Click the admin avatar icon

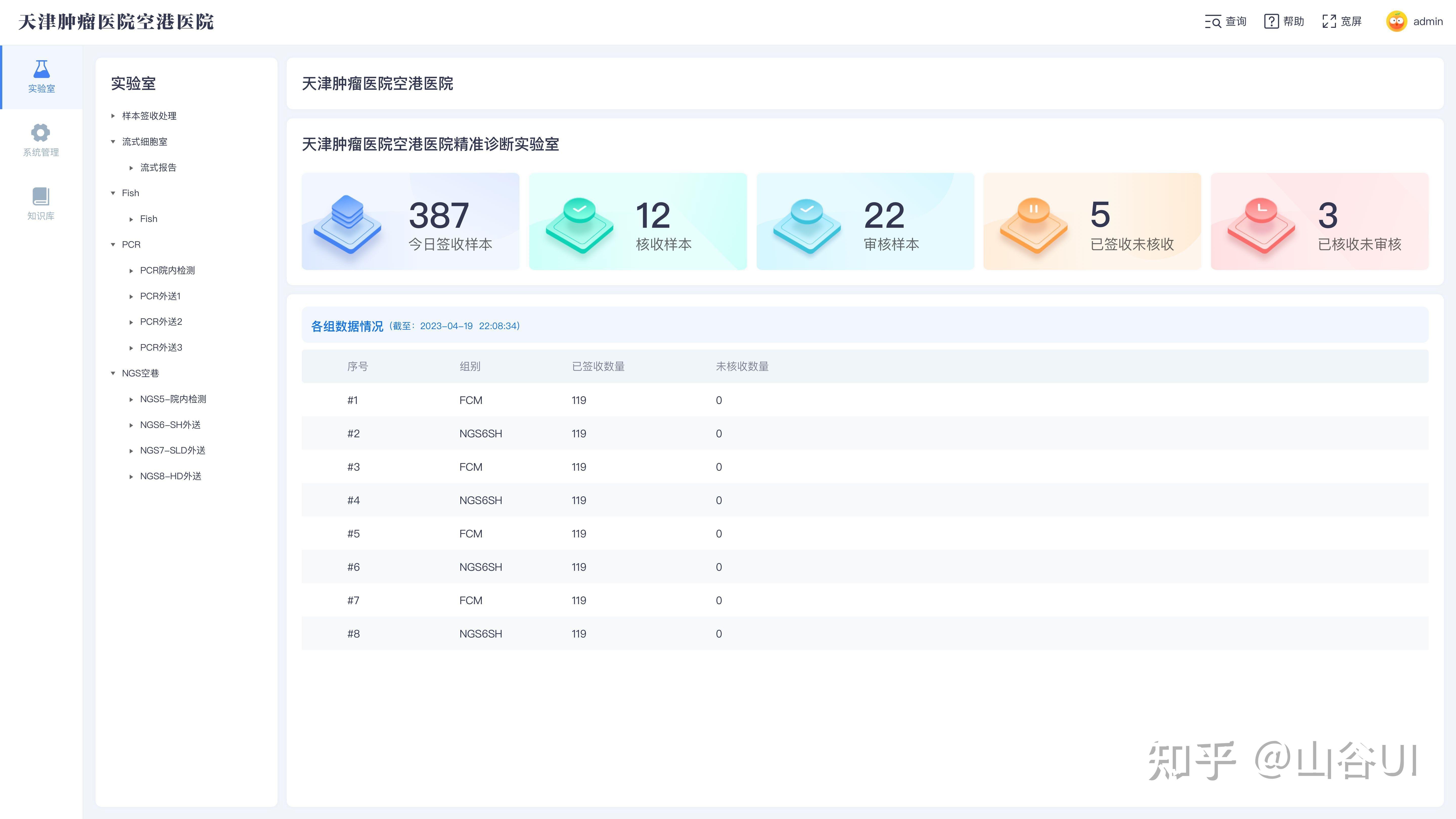tap(1396, 21)
